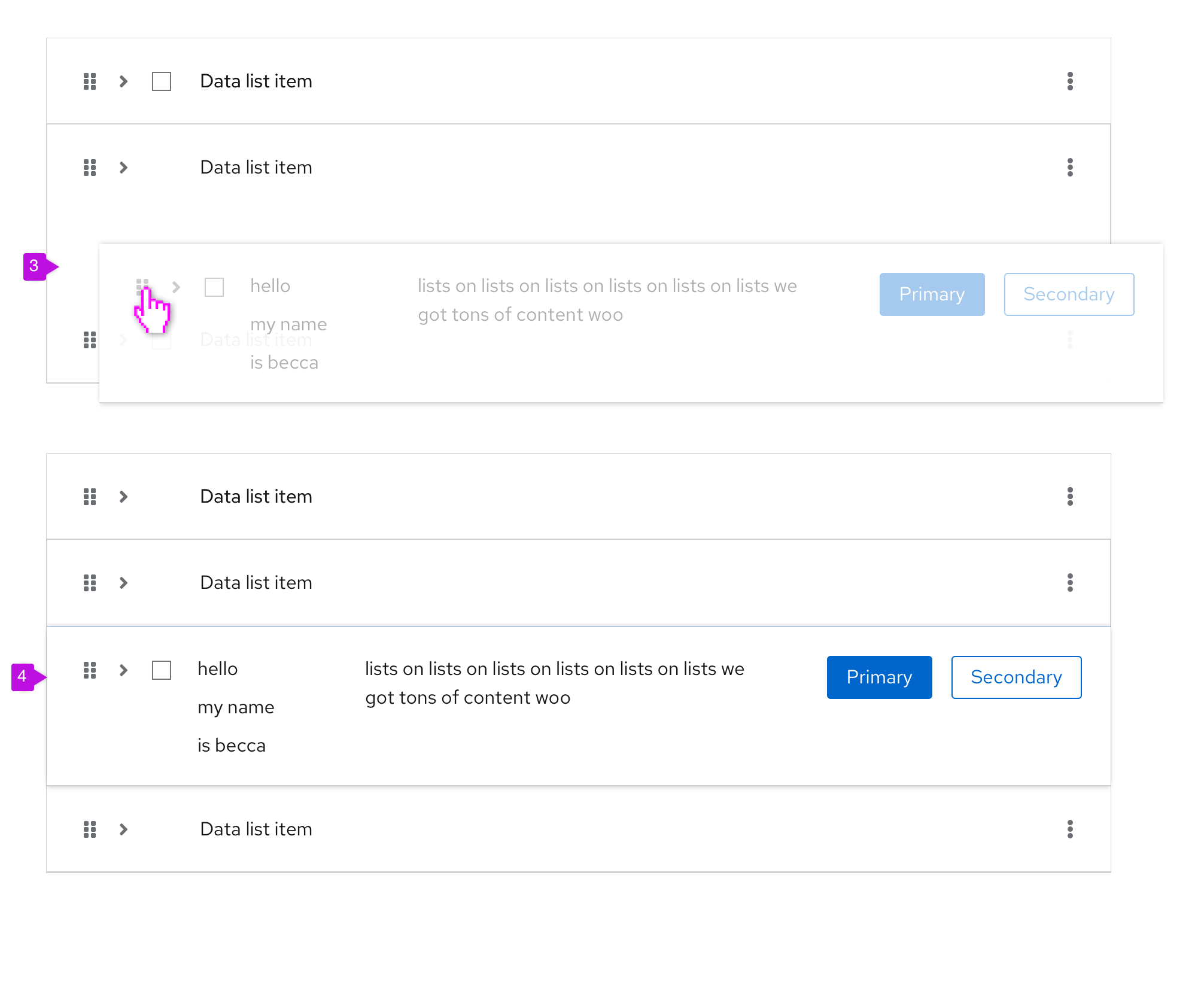Click the drag handle of the upper list's second row
This screenshot has width=1204, height=985.
tap(90, 168)
